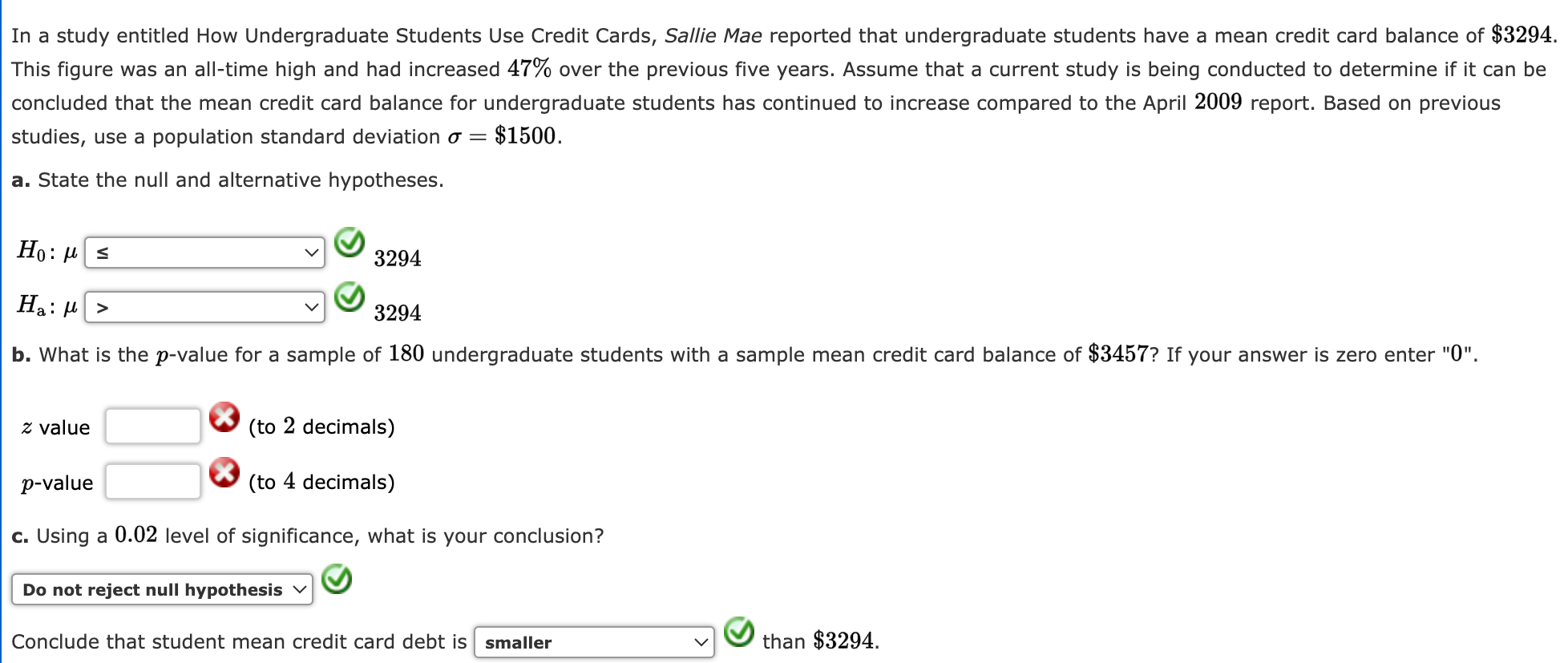The height and width of the screenshot is (663, 1568).
Task: Expand the Do not reject null hypothesis dropdown
Action: point(162,589)
